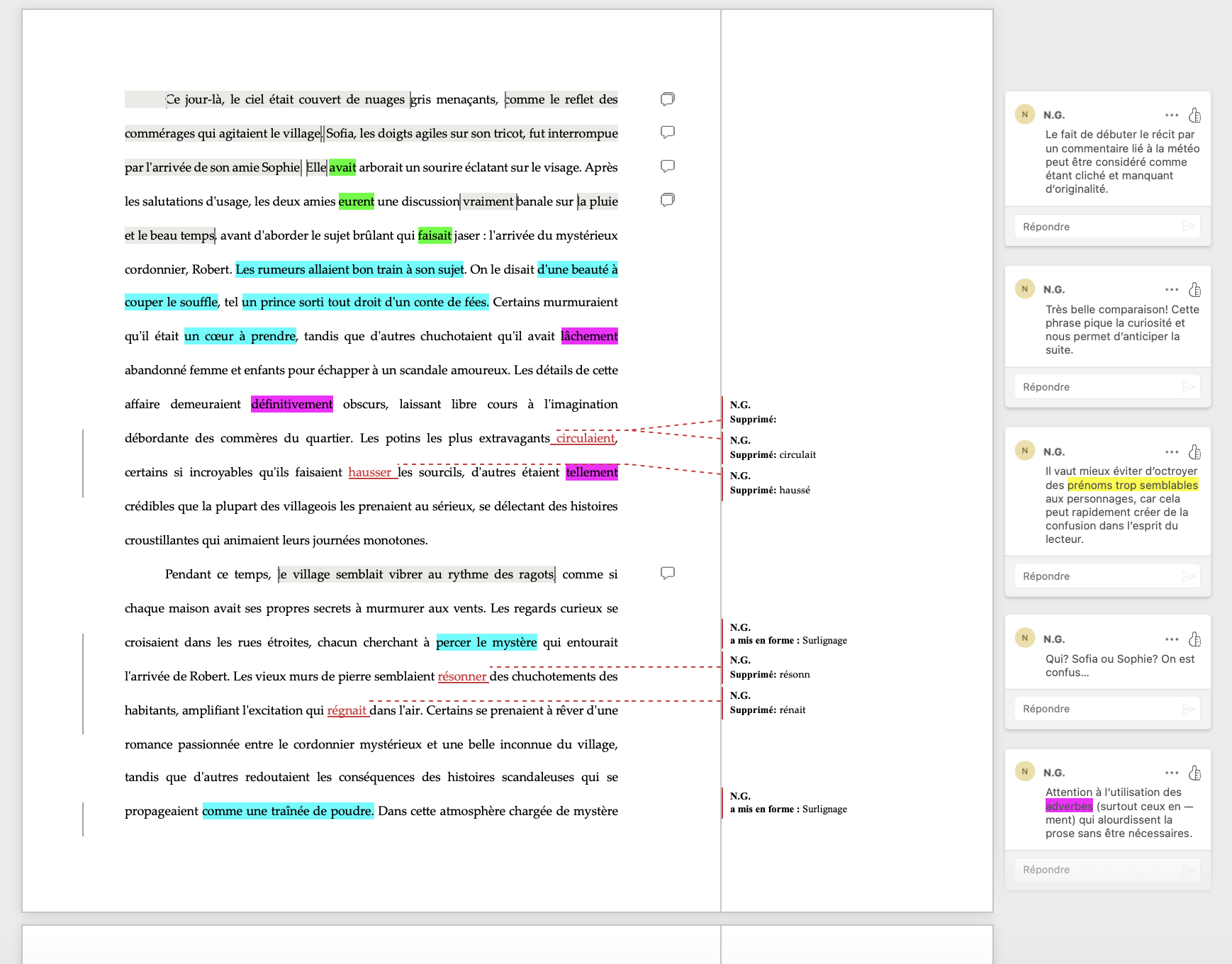Click the comment bubble beside the opening weather sentence
The image size is (1232, 964).
point(666,99)
